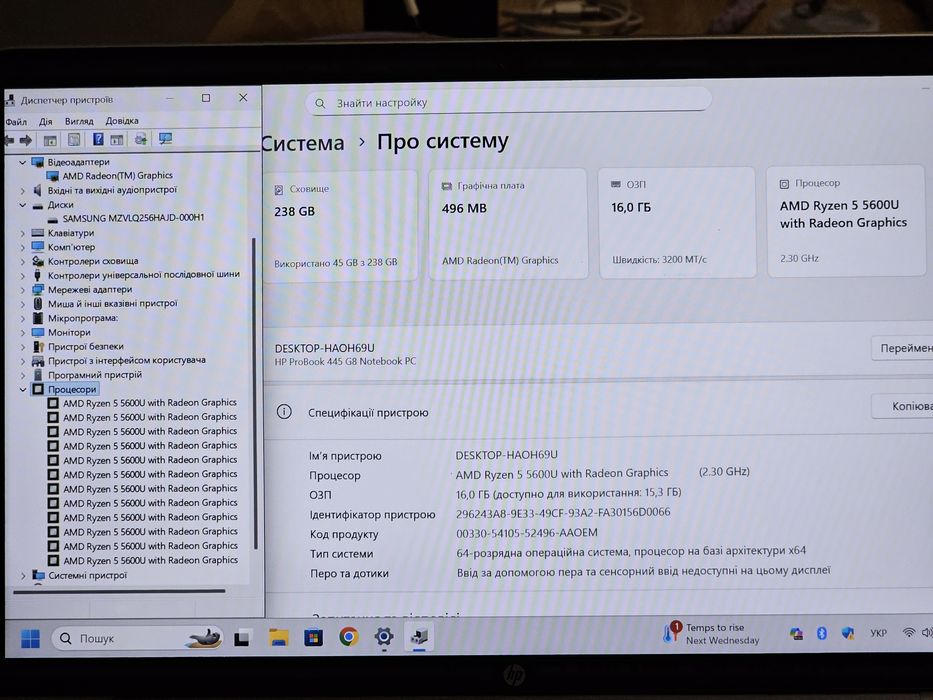Click the show/hide console tree toolbar icon
933x700 pixels.
click(x=50, y=140)
